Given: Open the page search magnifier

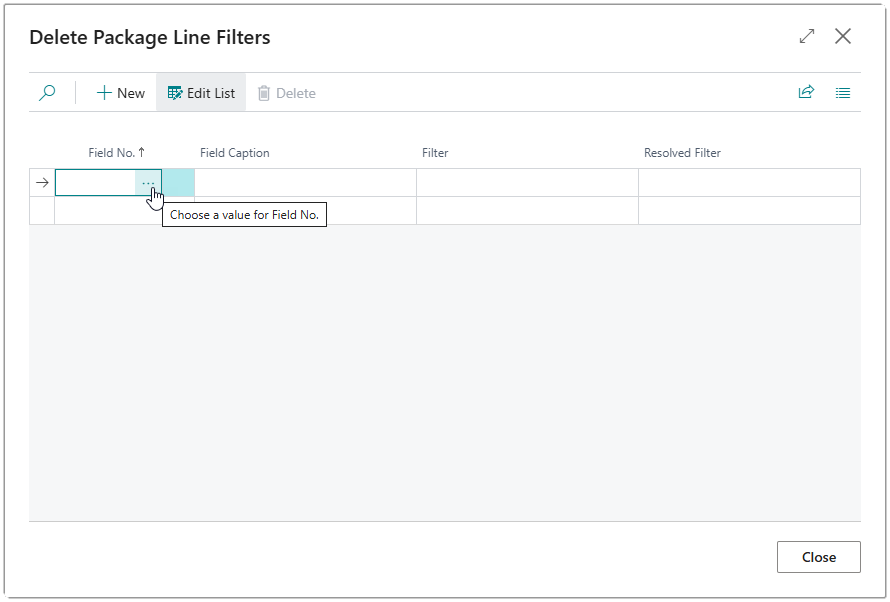Looking at the screenshot, I should [46, 92].
